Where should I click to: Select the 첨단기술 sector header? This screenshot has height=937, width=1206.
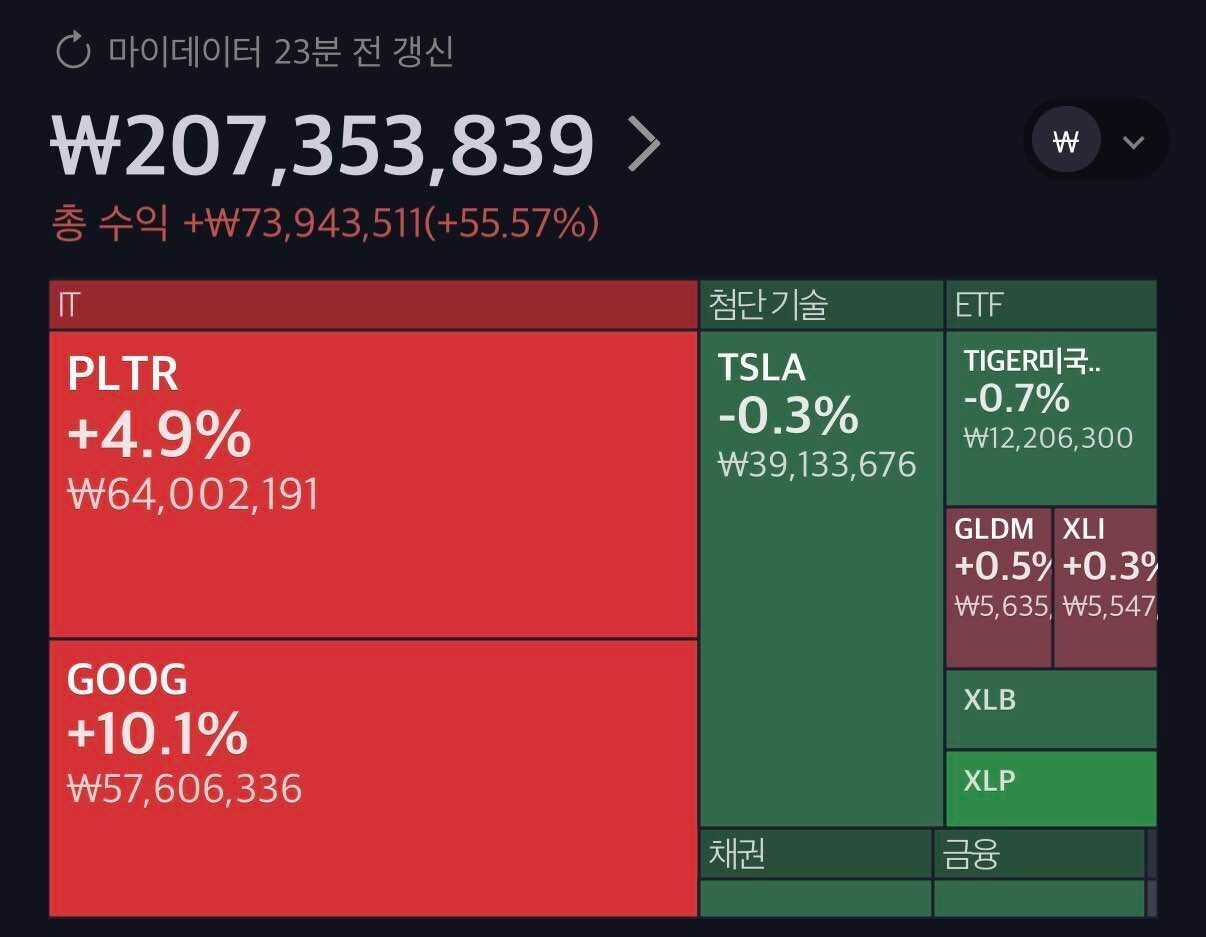click(x=821, y=305)
